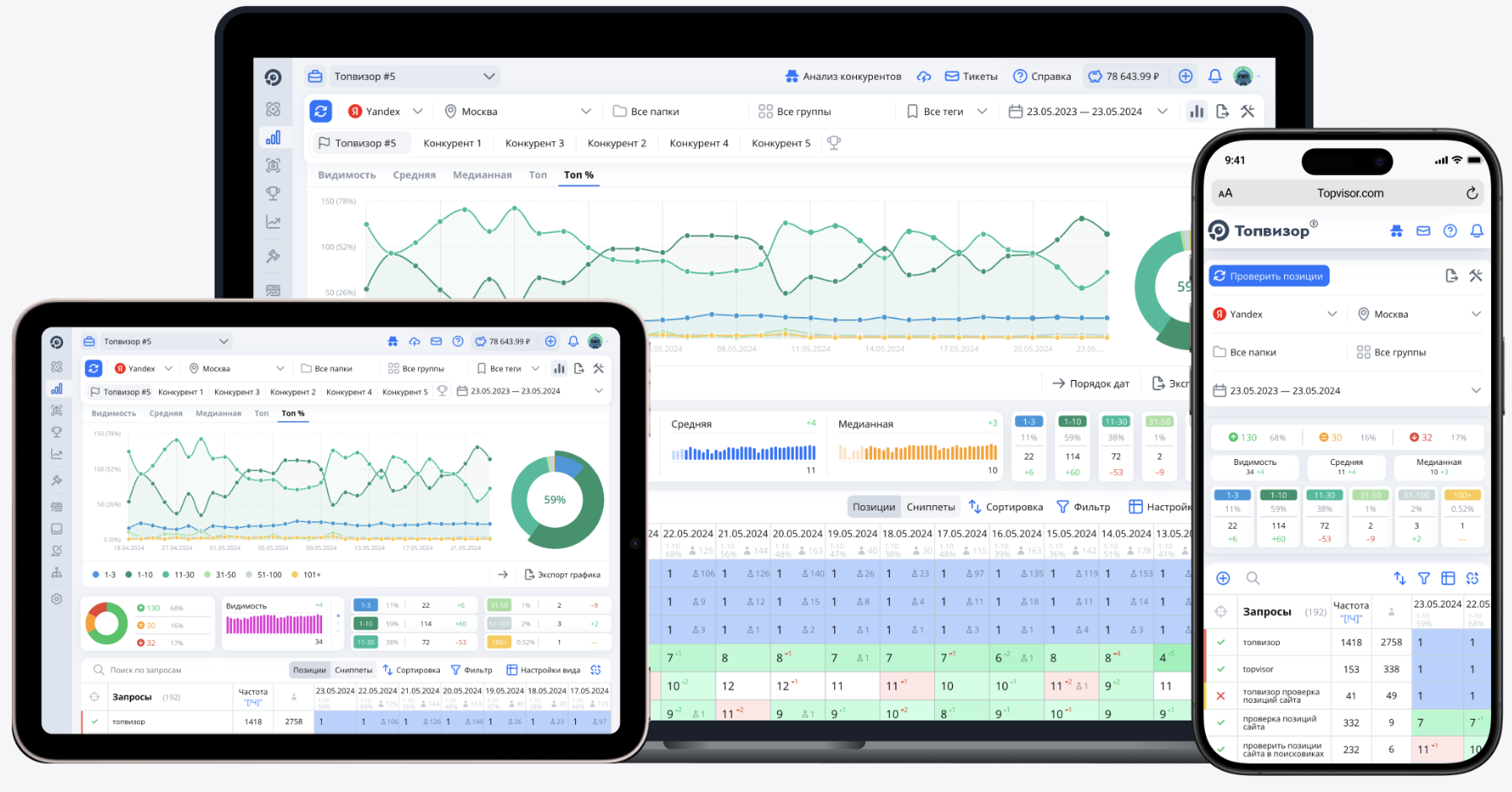The height and width of the screenshot is (792, 1512).
Task: Open Настройки вида on the tablet
Action: tap(543, 670)
